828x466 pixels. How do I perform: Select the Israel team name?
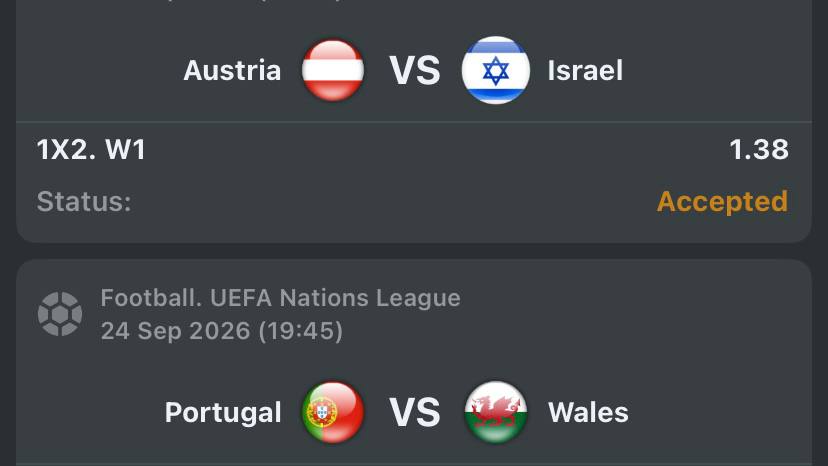585,70
